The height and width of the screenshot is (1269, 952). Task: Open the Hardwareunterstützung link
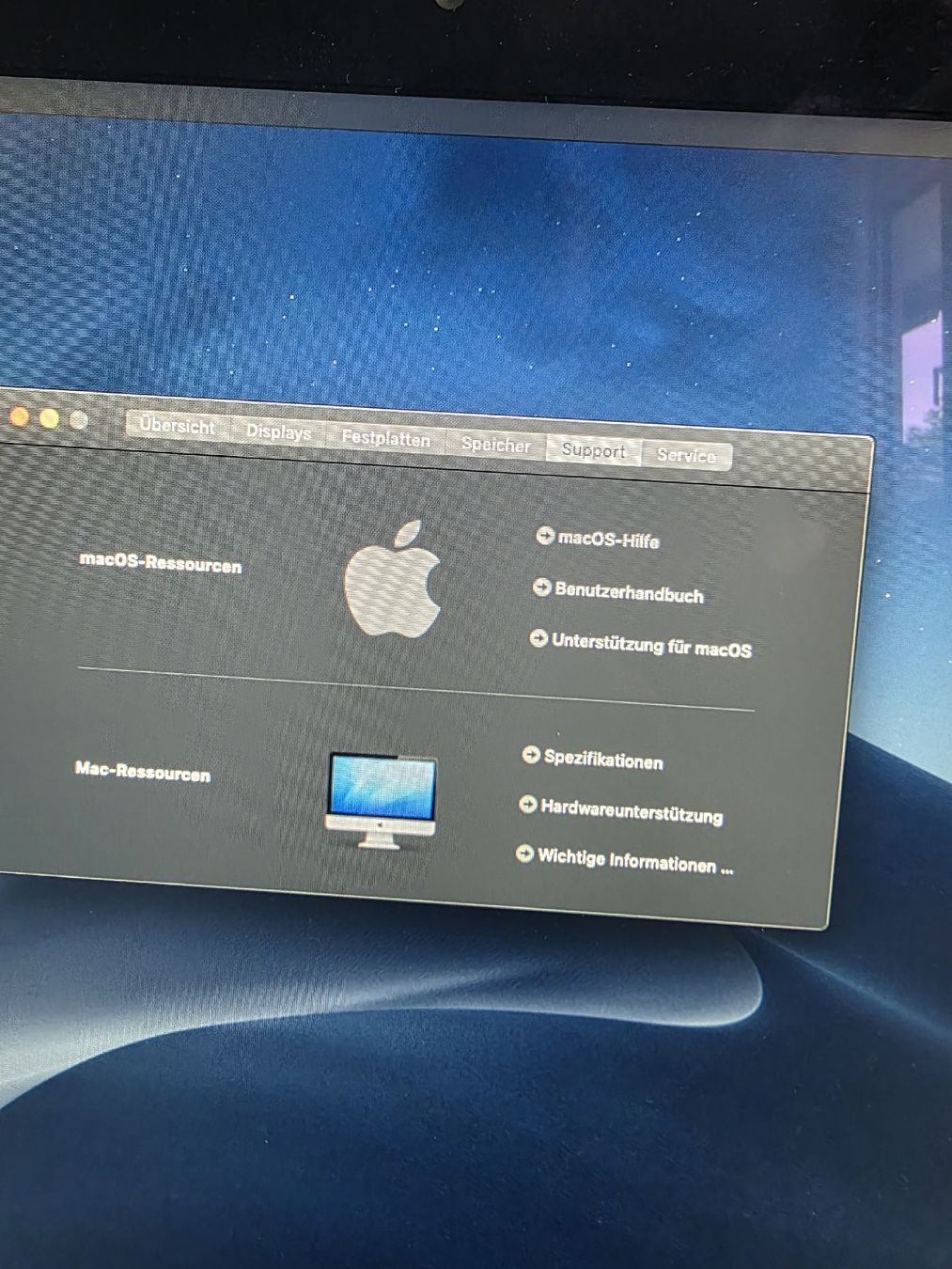point(632,811)
